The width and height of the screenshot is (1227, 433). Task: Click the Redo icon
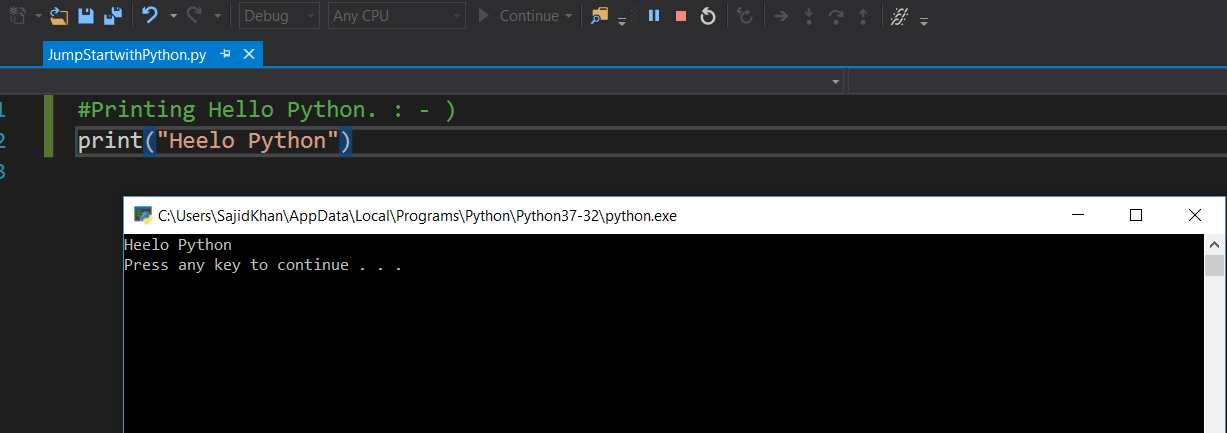click(x=195, y=16)
